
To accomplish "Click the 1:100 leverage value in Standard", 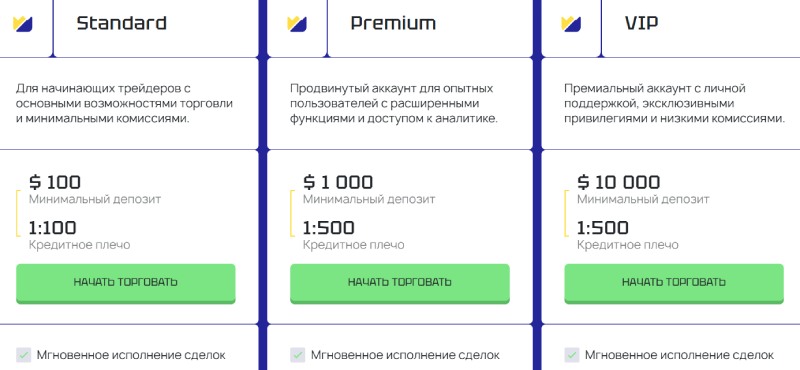I will 53,228.
